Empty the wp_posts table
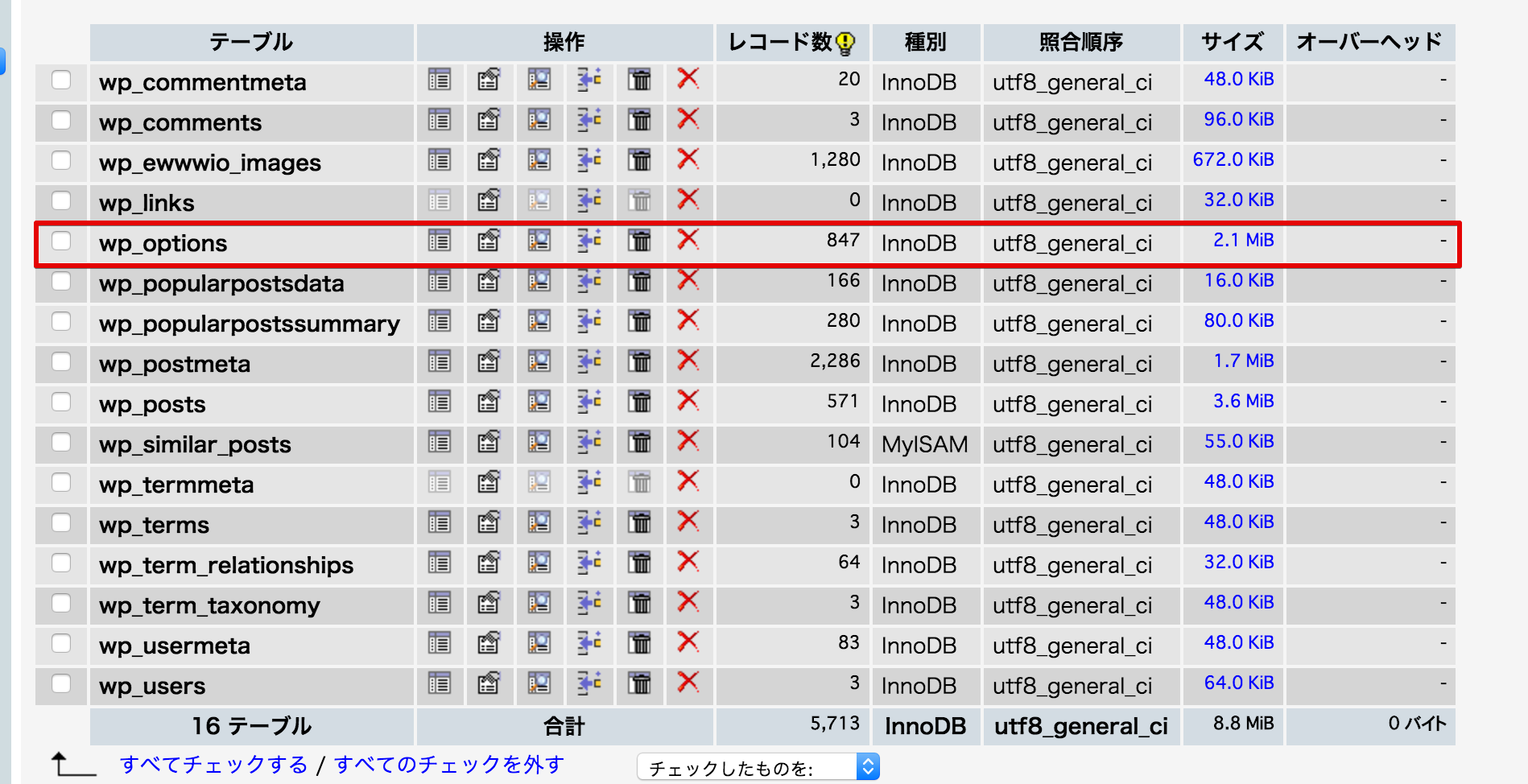This screenshot has width=1528, height=784. coord(639,402)
